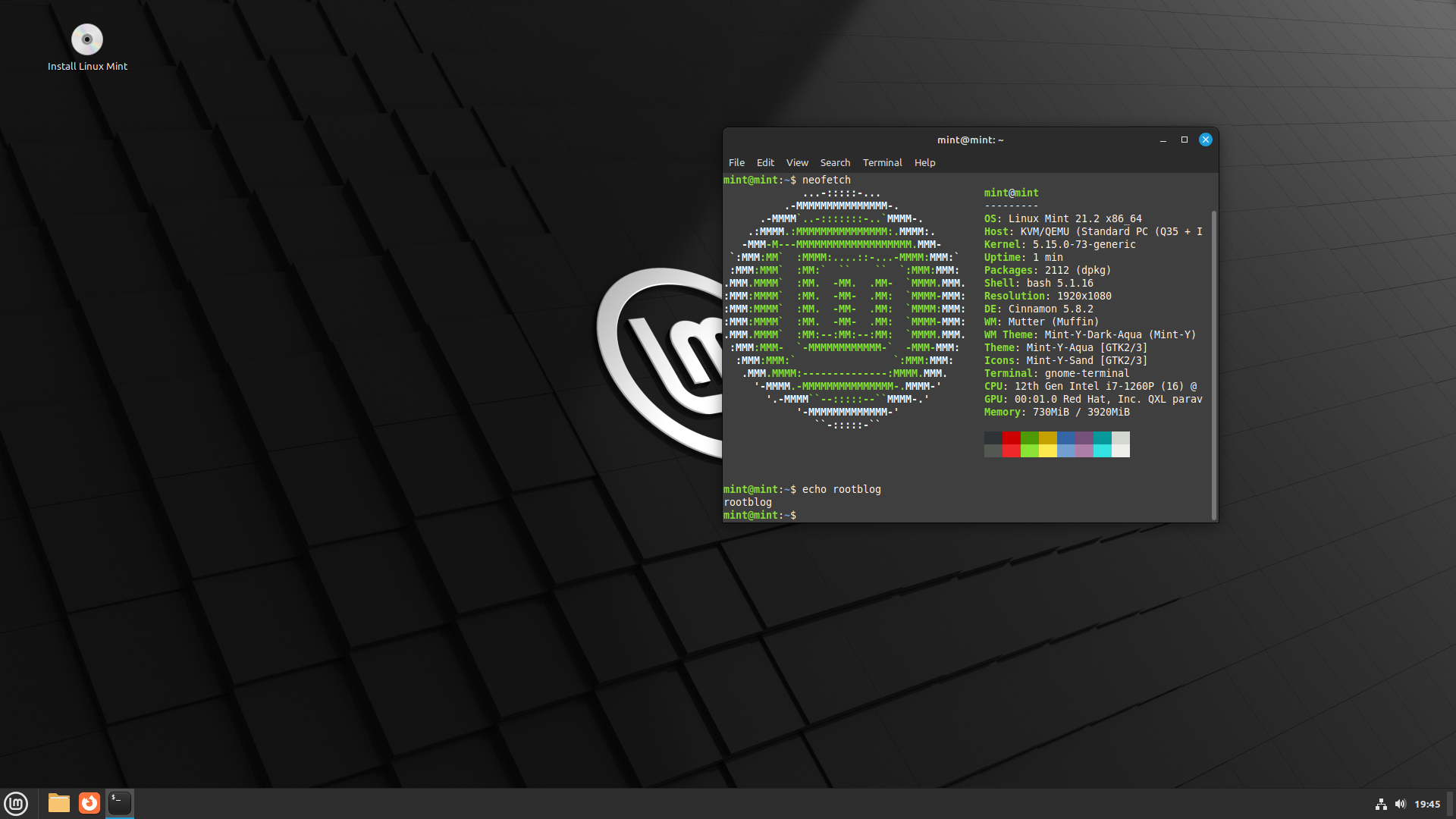Minimize the mint@mint terminal window
The width and height of the screenshot is (1456, 819).
click(x=1163, y=140)
